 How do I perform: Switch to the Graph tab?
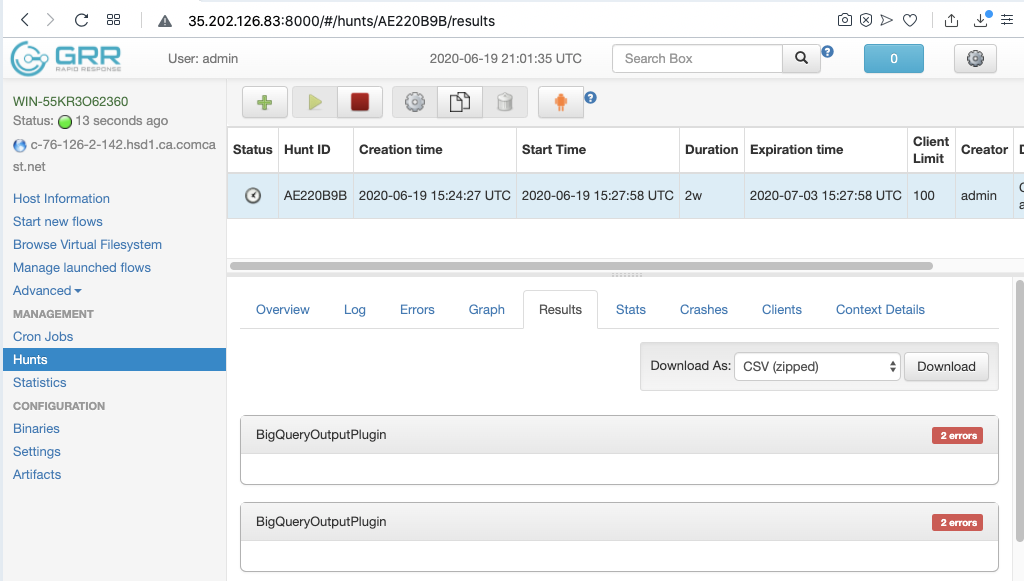(x=487, y=309)
